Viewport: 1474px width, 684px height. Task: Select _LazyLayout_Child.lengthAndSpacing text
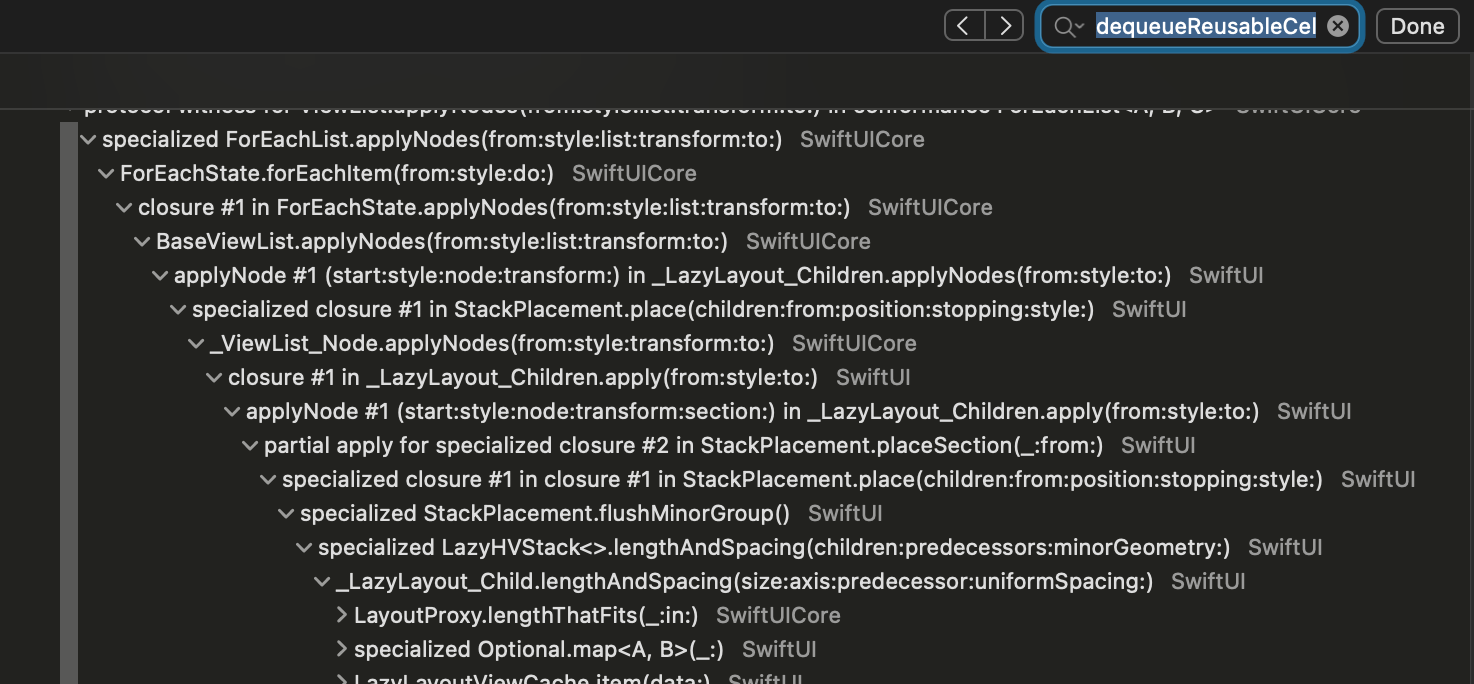(745, 582)
